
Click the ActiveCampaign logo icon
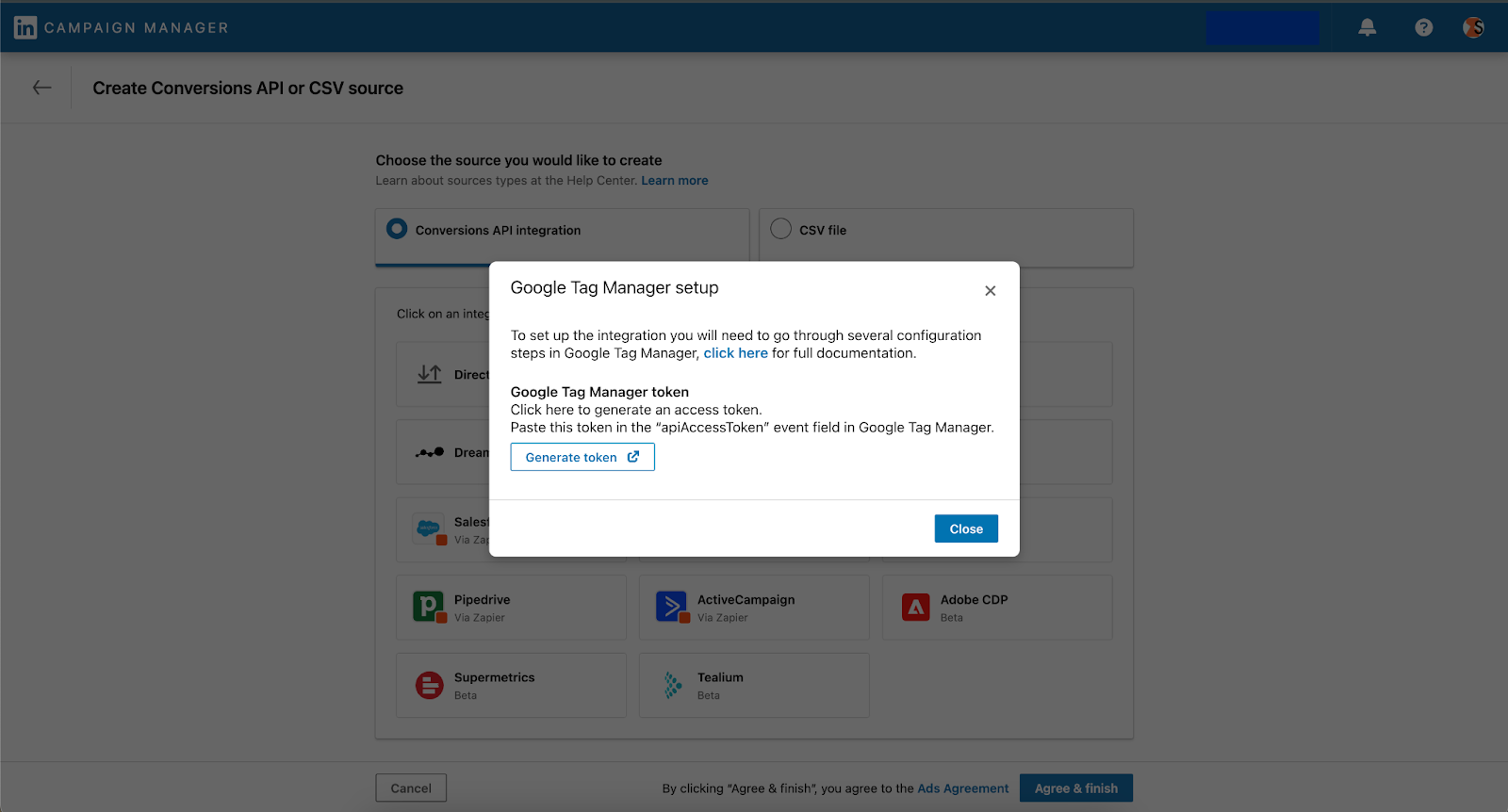672,607
